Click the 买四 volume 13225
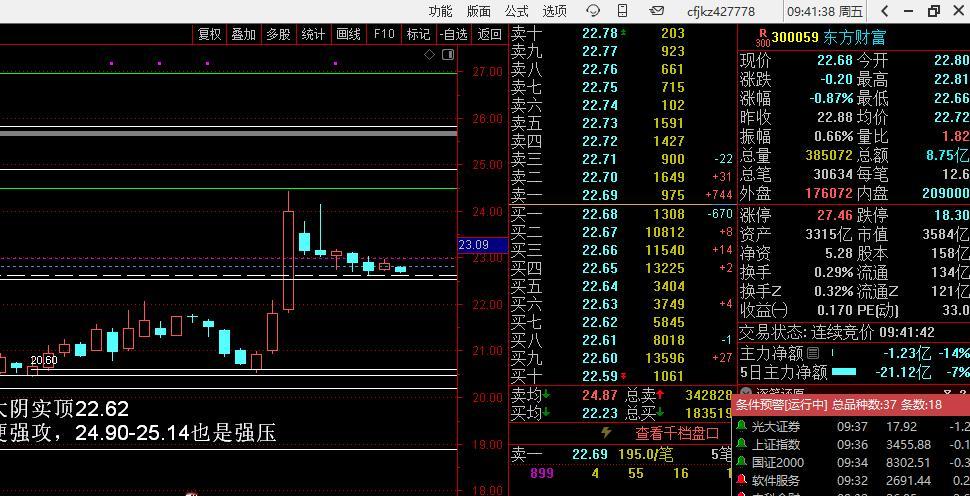This screenshot has height=496, width=970. pos(664,268)
